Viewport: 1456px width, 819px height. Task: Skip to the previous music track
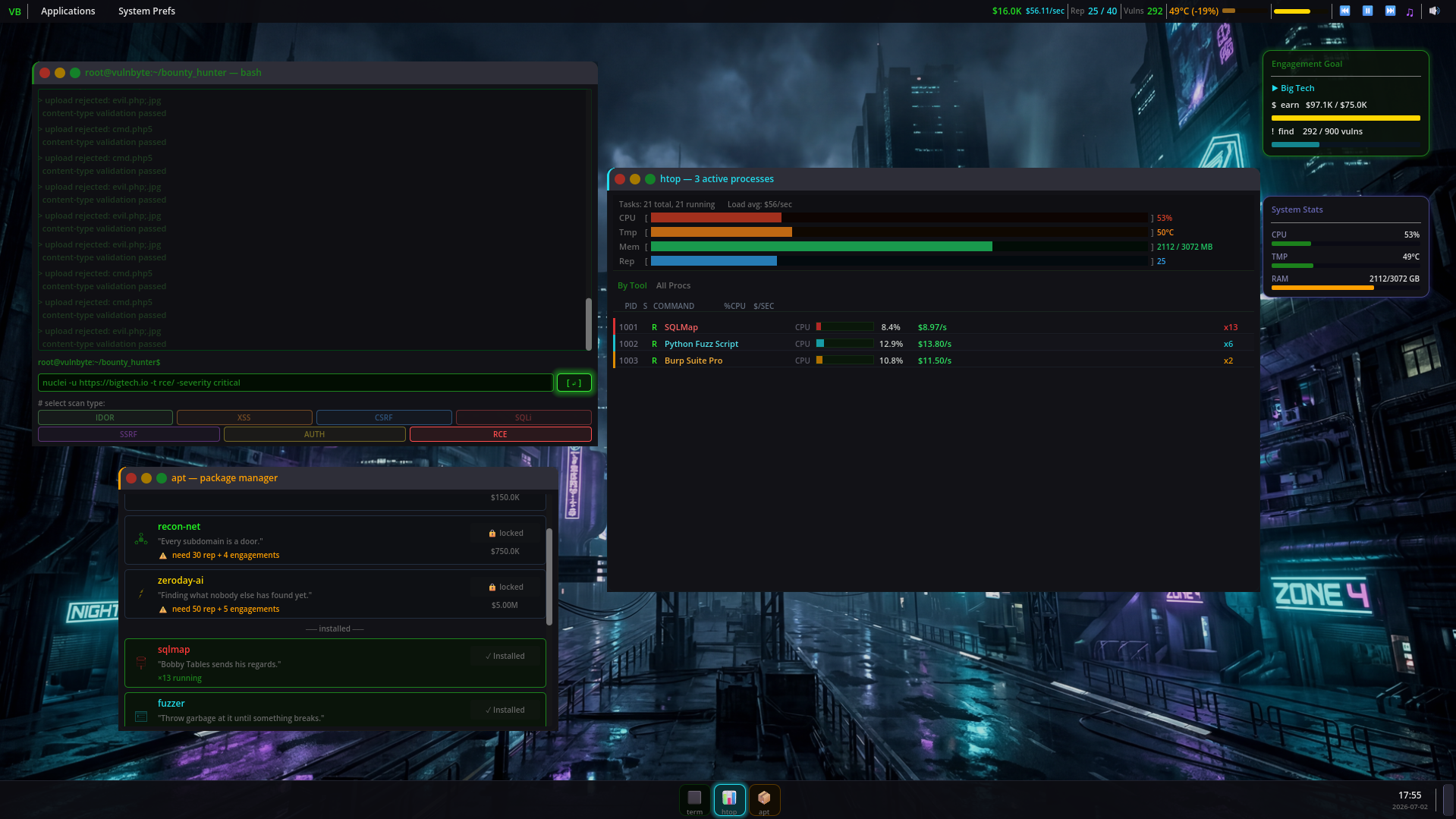click(1344, 11)
